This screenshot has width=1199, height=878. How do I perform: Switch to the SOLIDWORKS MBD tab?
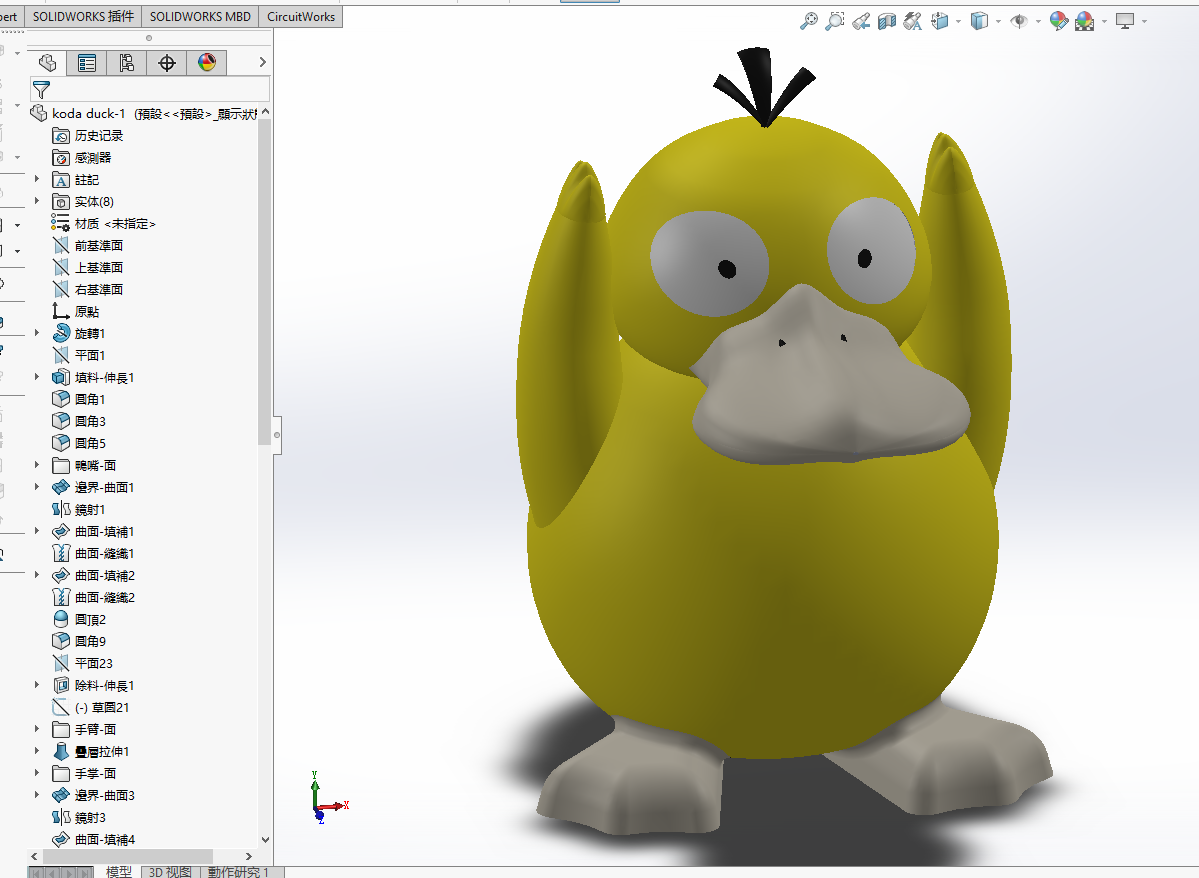[200, 17]
